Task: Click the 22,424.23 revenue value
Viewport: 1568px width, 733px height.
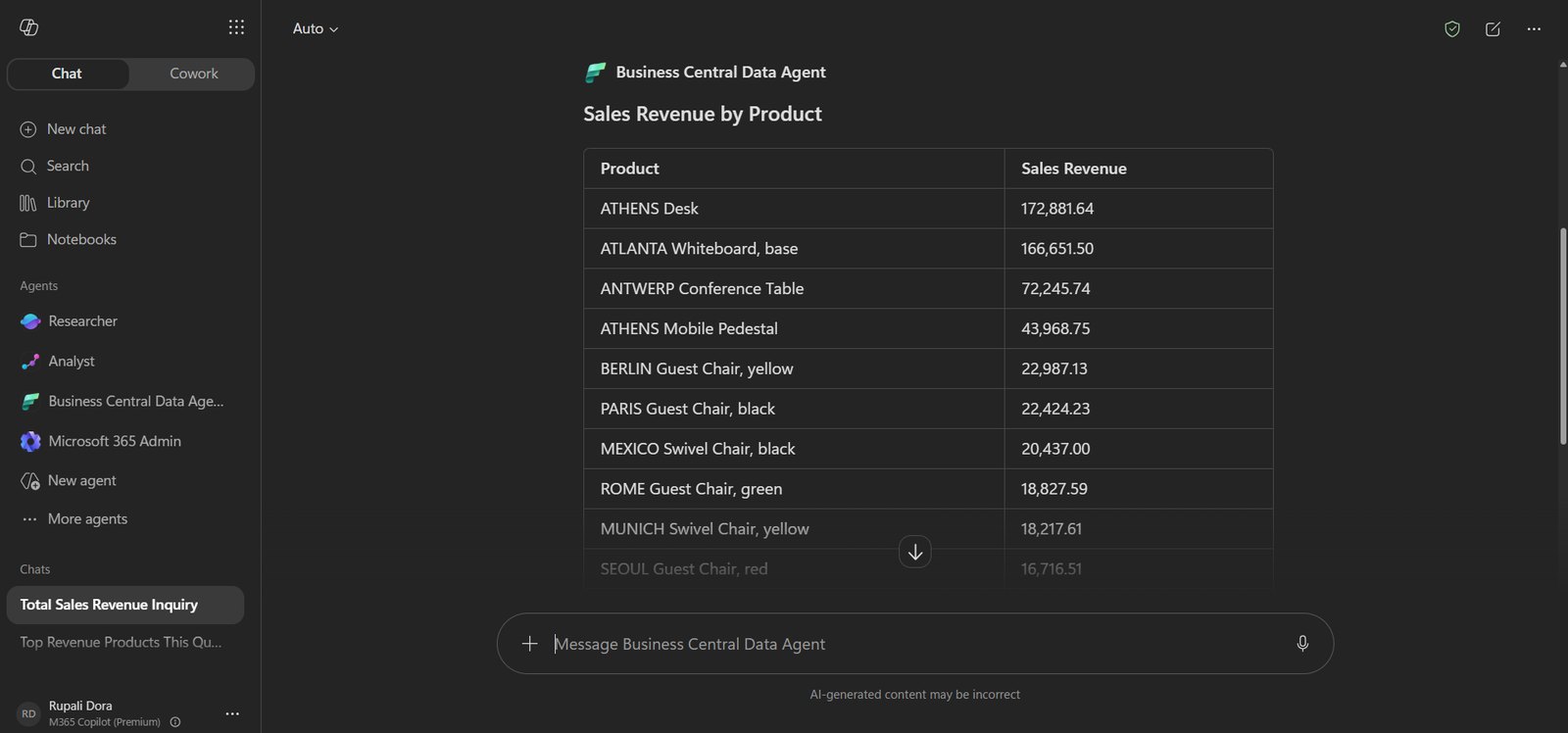Action: (x=1055, y=409)
